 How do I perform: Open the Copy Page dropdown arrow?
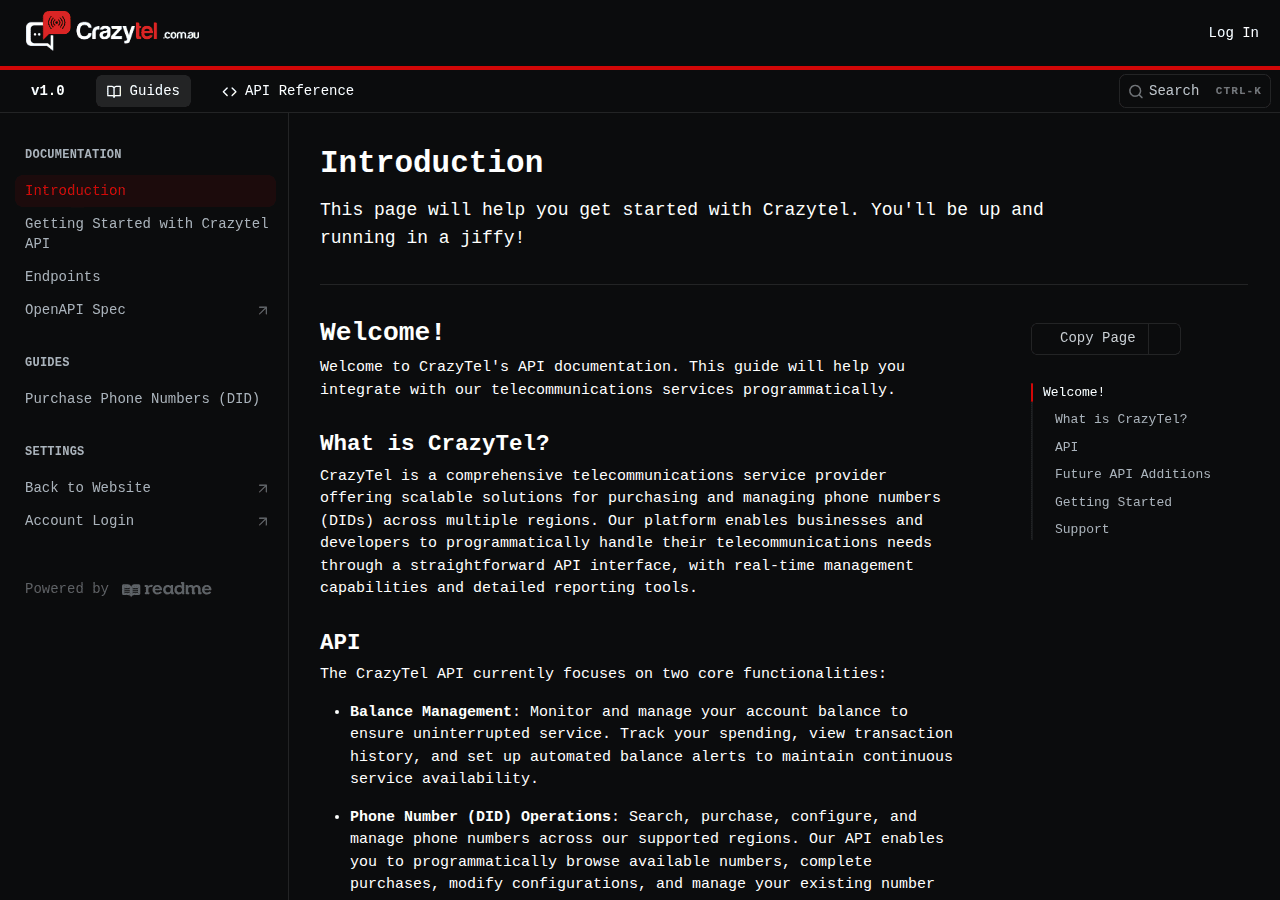coord(1165,339)
